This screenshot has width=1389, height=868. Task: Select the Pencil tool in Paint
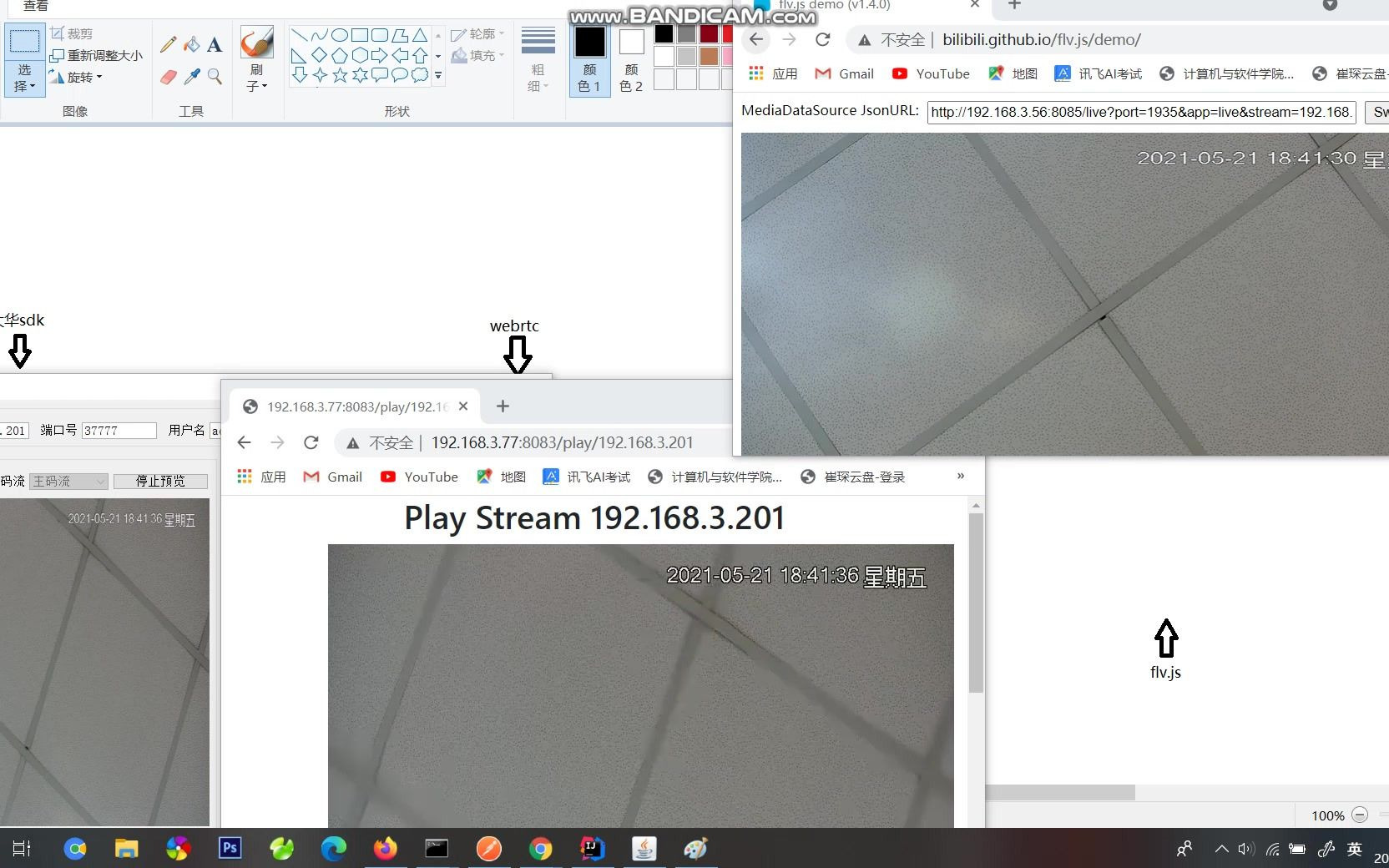pyautogui.click(x=168, y=43)
